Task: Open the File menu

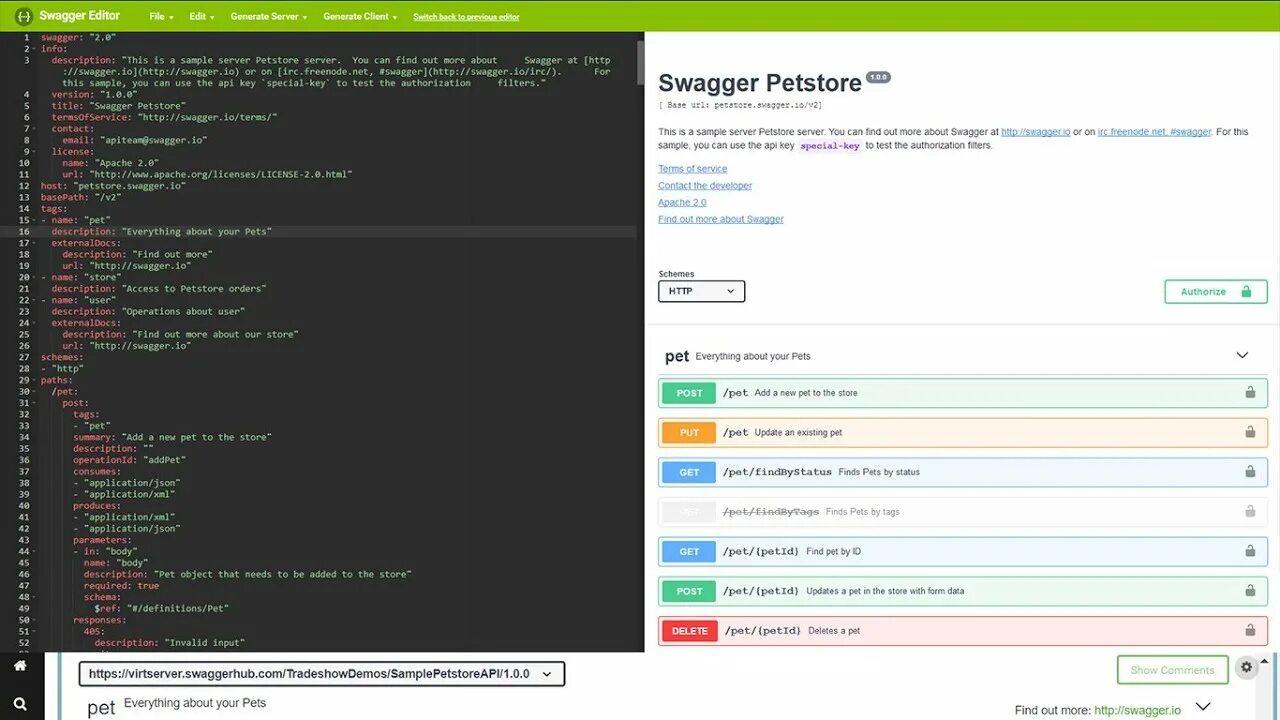Action: tap(161, 17)
